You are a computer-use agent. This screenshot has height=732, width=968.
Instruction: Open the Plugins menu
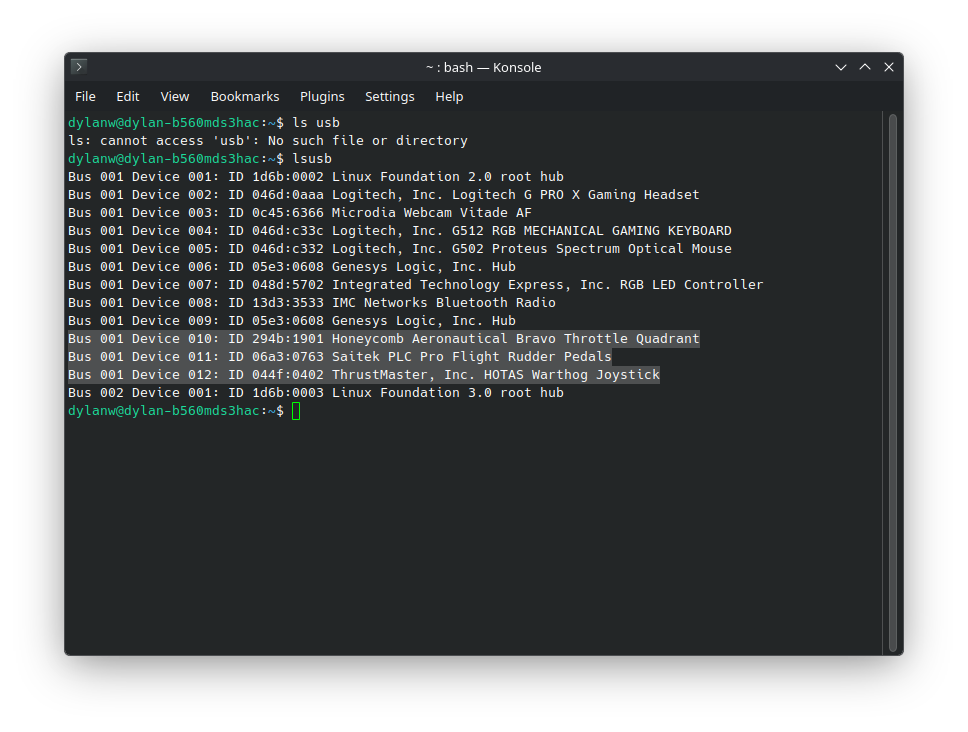[322, 97]
